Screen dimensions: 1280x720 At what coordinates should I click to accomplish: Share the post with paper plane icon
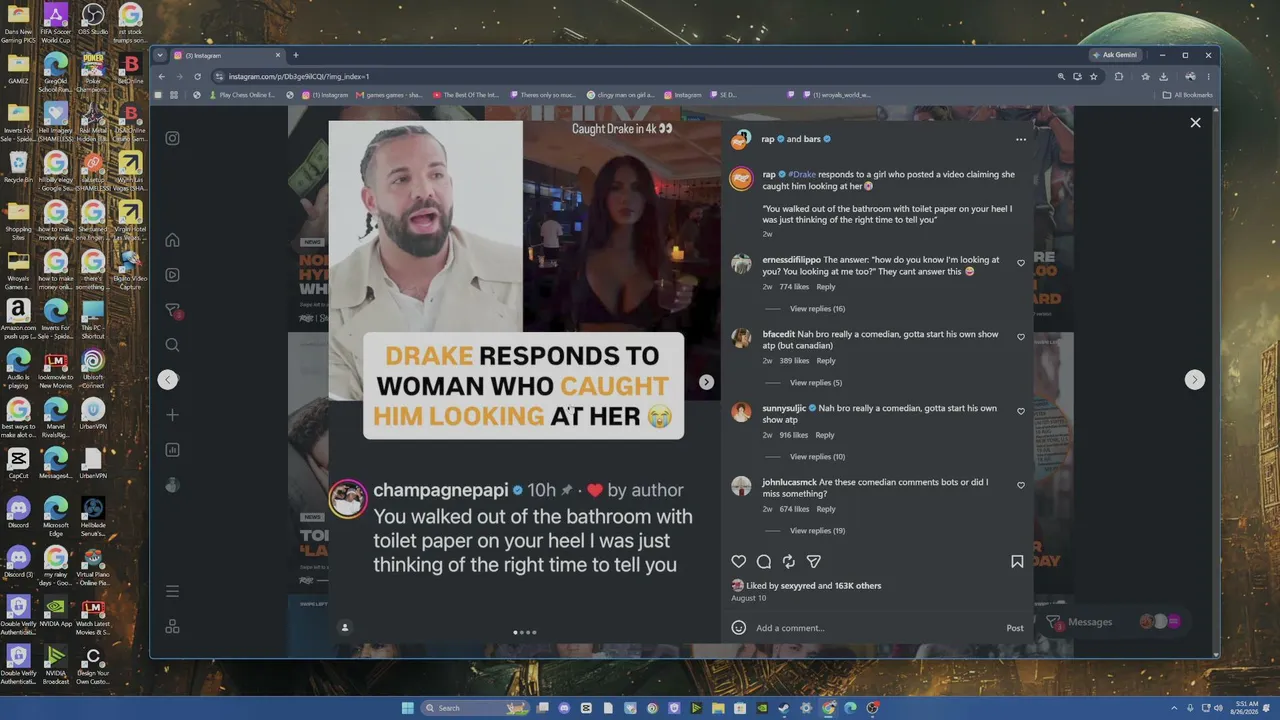tap(814, 562)
